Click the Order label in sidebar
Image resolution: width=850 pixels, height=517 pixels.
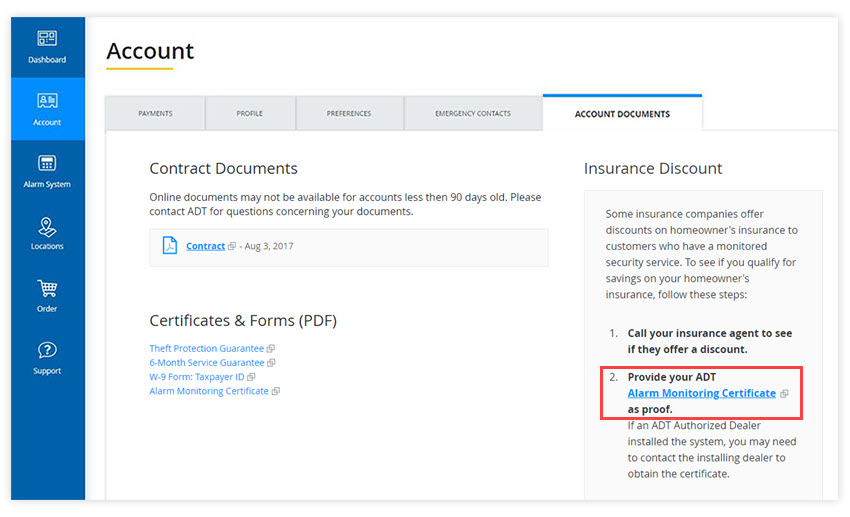click(x=47, y=309)
